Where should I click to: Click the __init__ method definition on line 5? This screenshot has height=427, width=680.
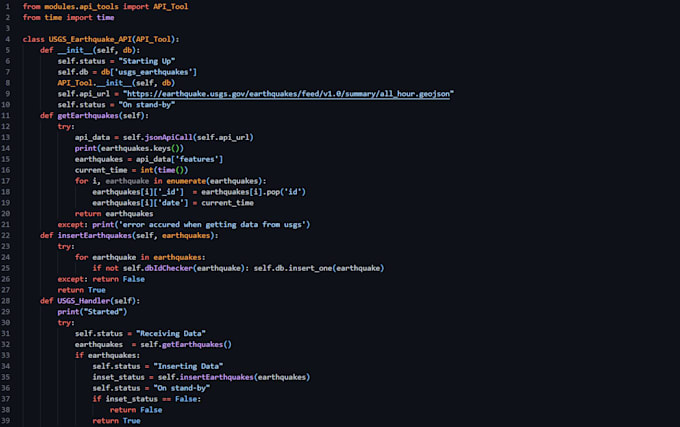(75, 50)
